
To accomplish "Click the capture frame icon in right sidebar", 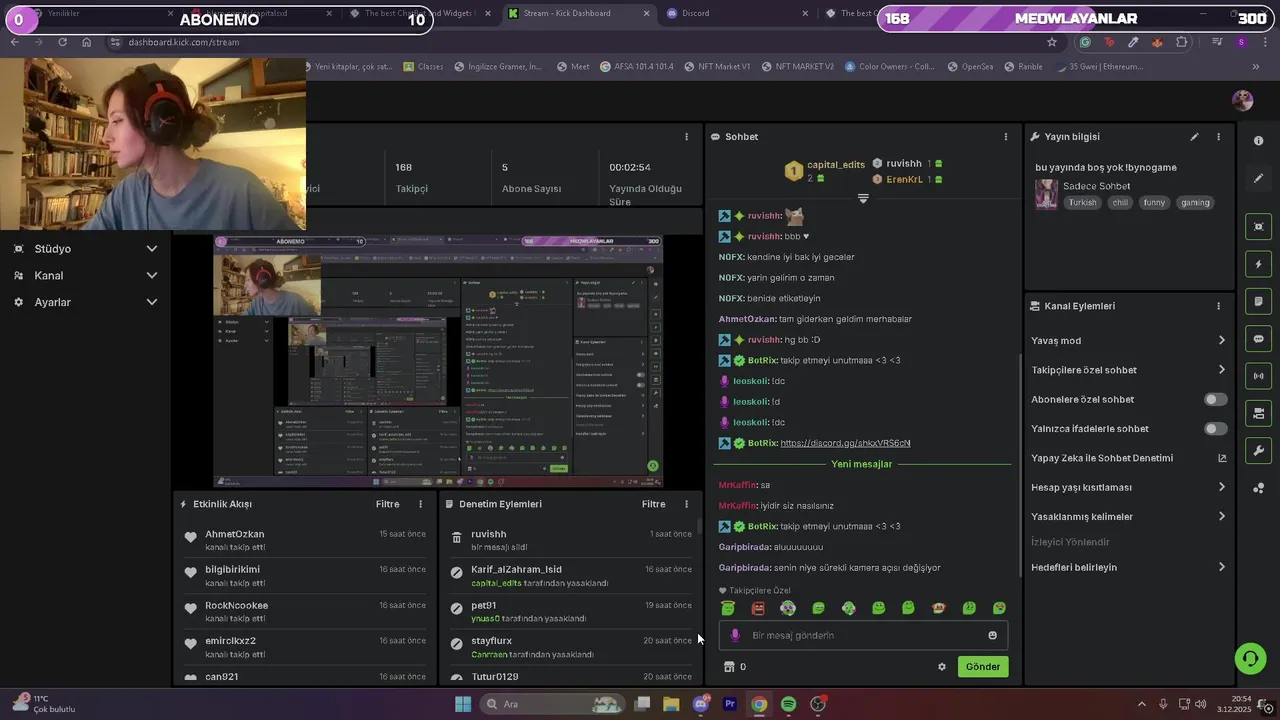I will pos(1258,227).
